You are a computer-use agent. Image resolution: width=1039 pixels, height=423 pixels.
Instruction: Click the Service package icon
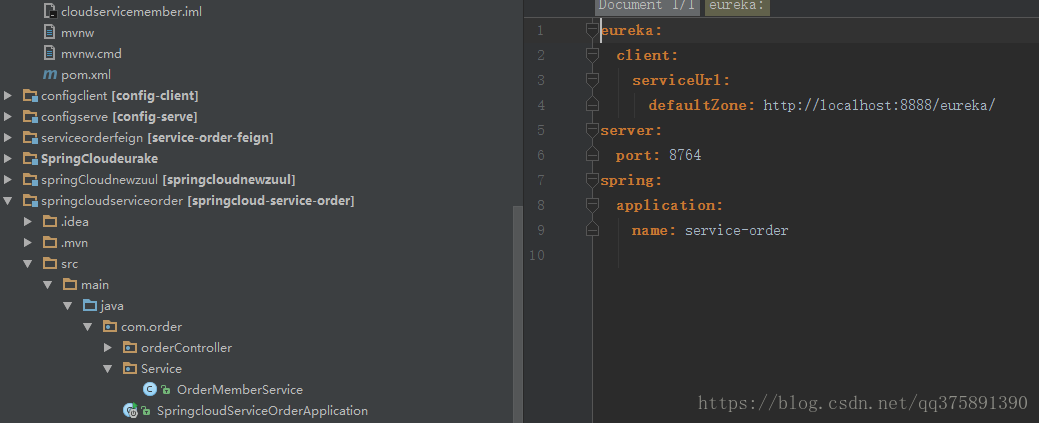(x=129, y=369)
